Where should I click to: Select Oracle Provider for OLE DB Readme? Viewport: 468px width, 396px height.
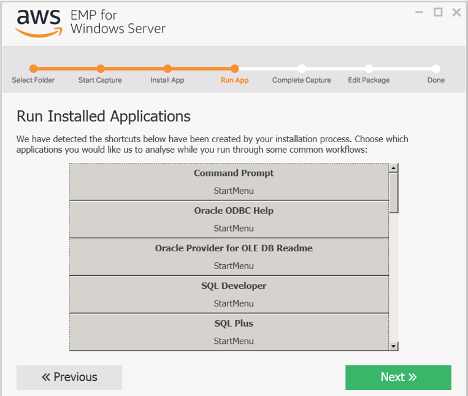tap(229, 257)
